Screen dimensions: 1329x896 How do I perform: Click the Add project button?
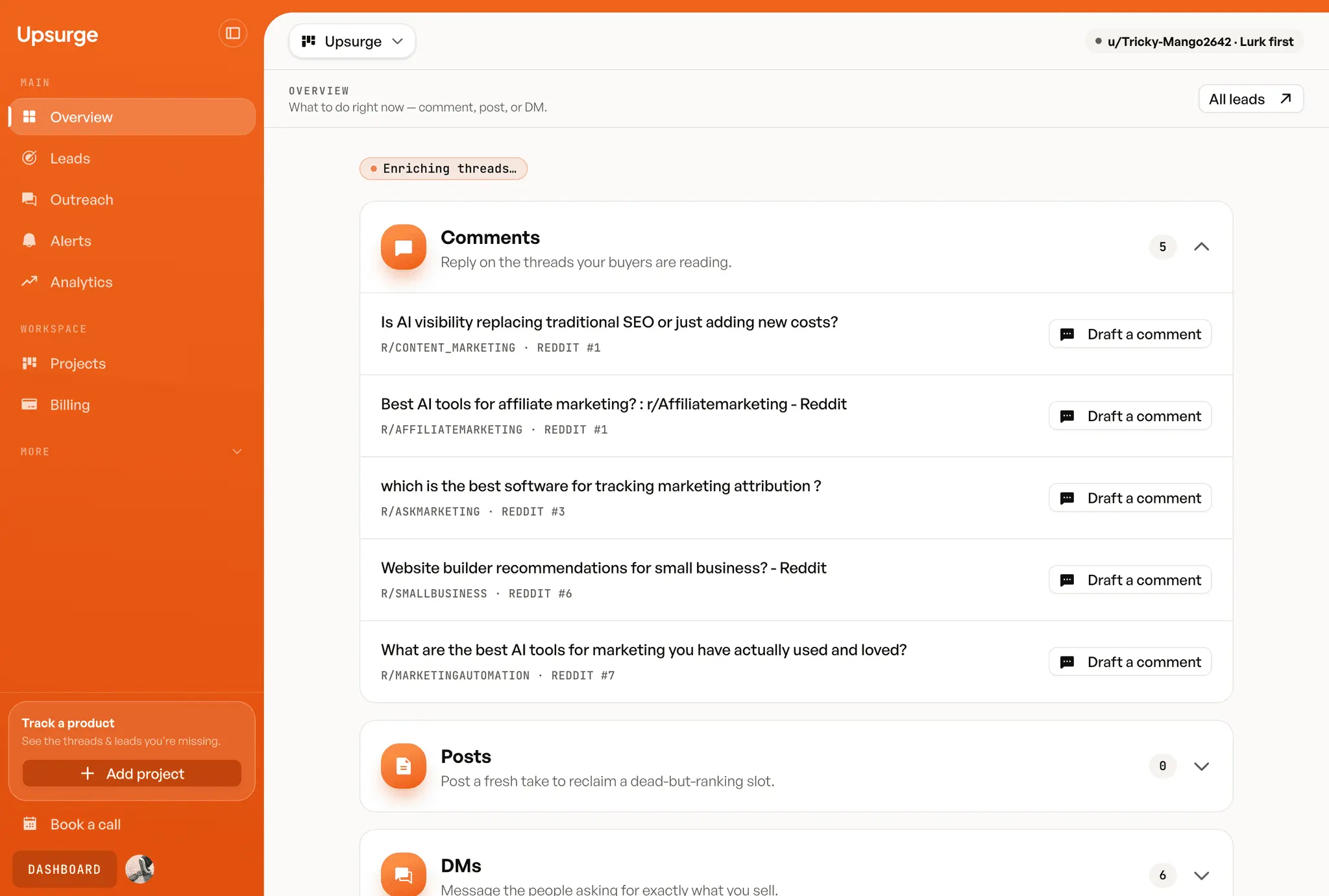132,773
